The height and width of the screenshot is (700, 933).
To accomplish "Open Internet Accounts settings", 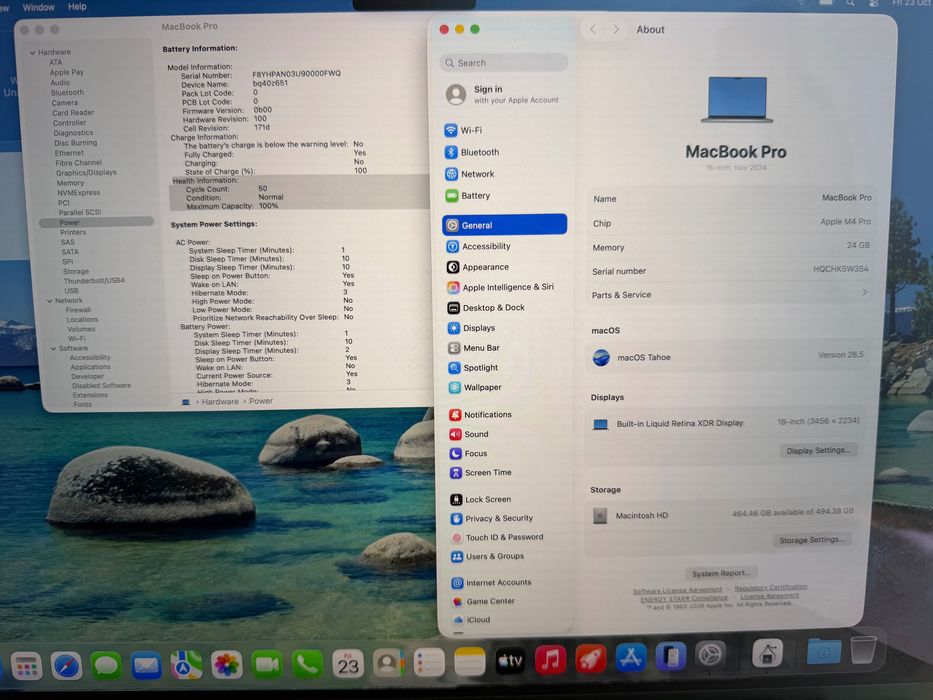I will (x=491, y=582).
